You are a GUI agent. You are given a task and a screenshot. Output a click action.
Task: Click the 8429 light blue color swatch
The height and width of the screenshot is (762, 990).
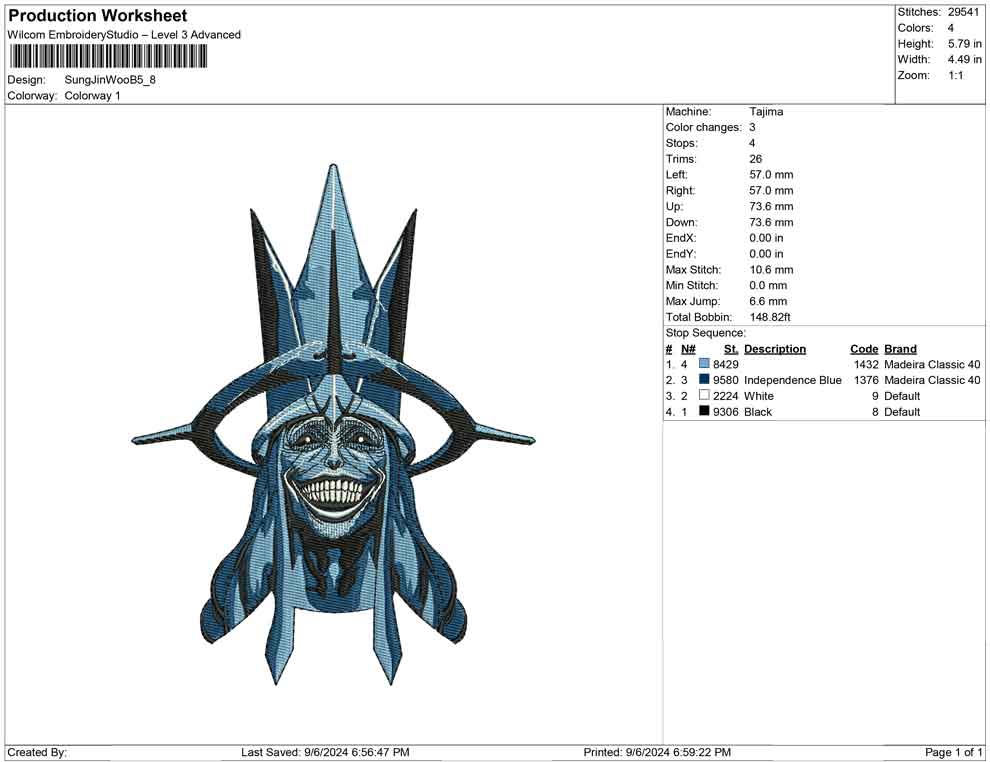click(x=704, y=364)
